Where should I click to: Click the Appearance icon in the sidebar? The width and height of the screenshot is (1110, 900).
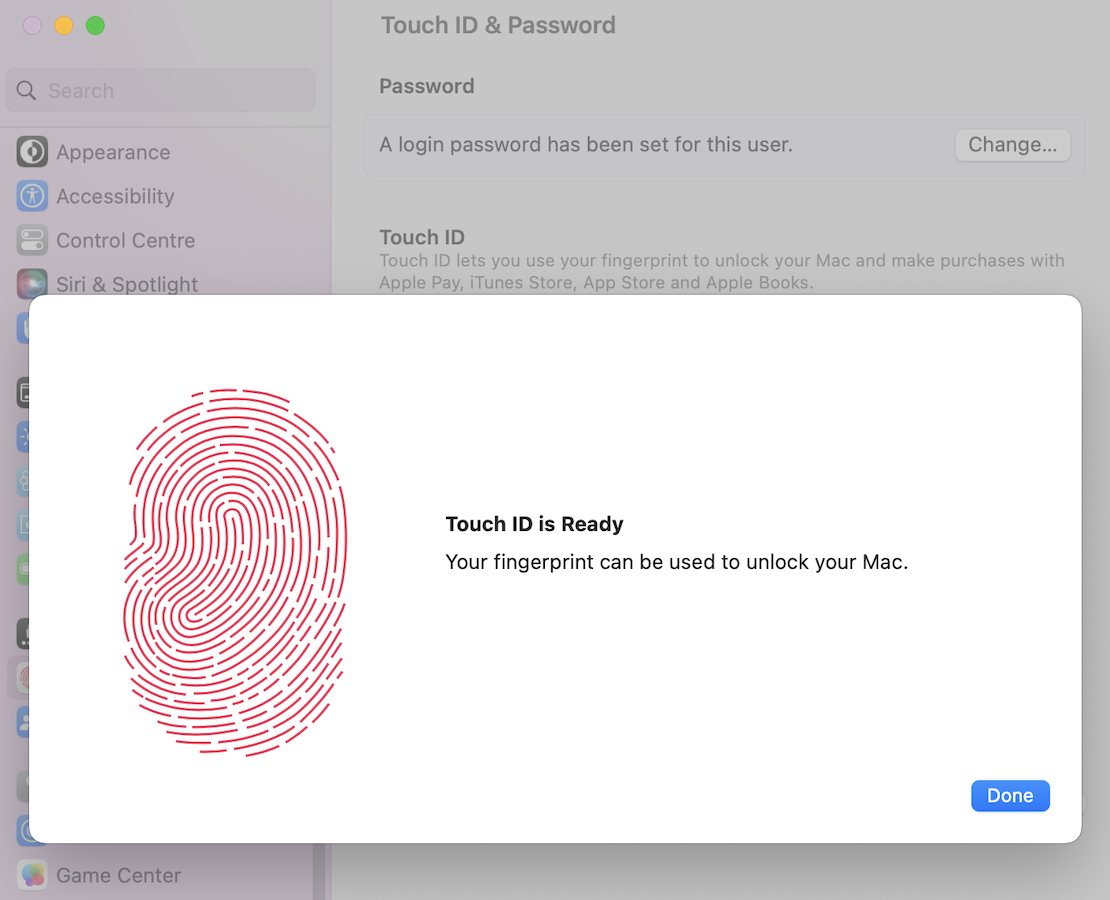[32, 152]
